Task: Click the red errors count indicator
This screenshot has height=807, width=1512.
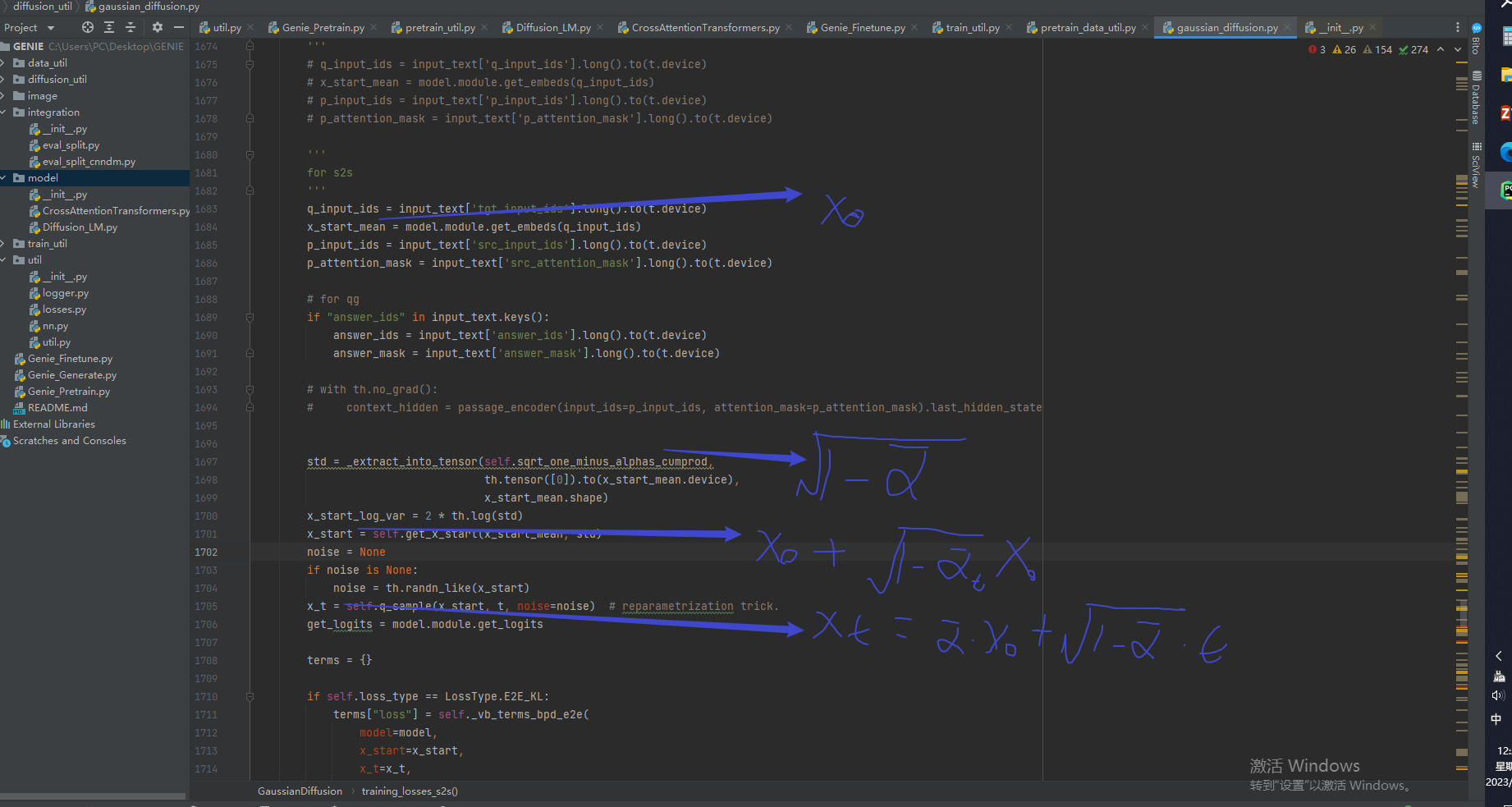Action: [x=1317, y=50]
